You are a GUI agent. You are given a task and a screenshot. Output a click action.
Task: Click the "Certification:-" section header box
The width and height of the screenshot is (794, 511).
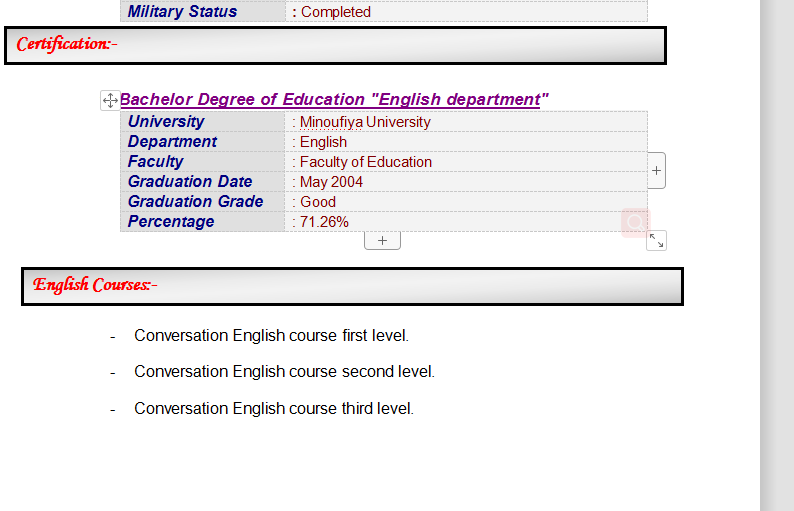click(x=335, y=45)
